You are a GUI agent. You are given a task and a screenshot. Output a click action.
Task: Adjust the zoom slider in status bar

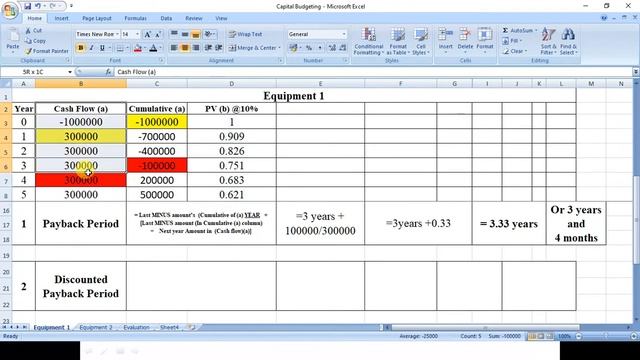coord(606,336)
